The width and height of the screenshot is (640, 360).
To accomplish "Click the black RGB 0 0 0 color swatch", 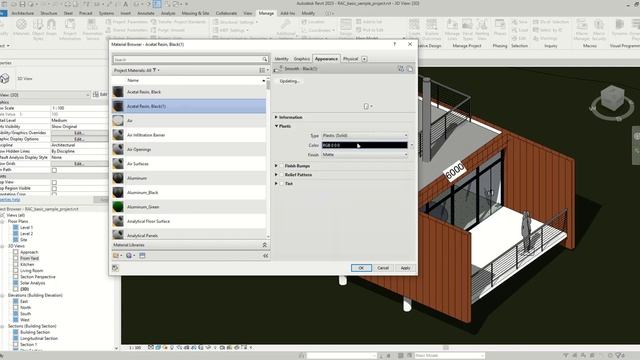I will 364,145.
